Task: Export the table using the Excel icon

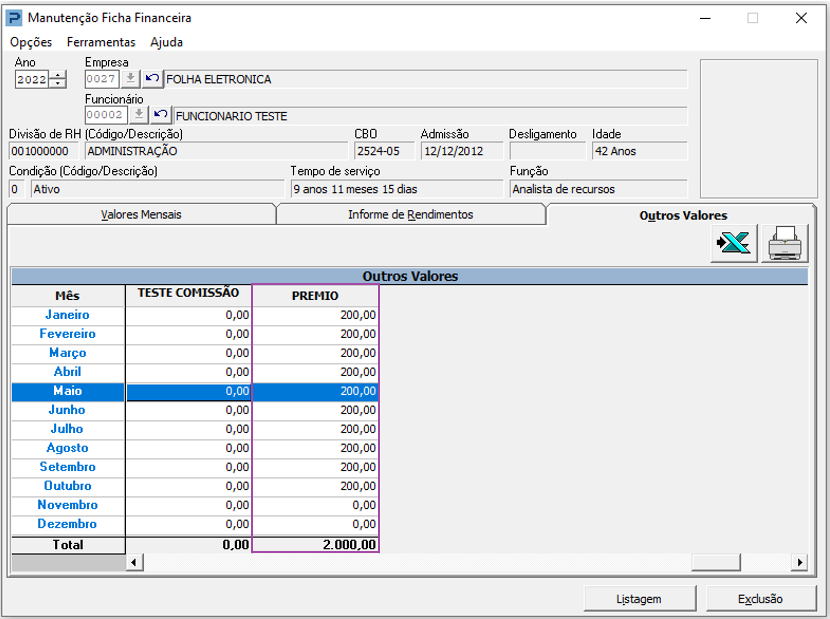Action: point(734,243)
